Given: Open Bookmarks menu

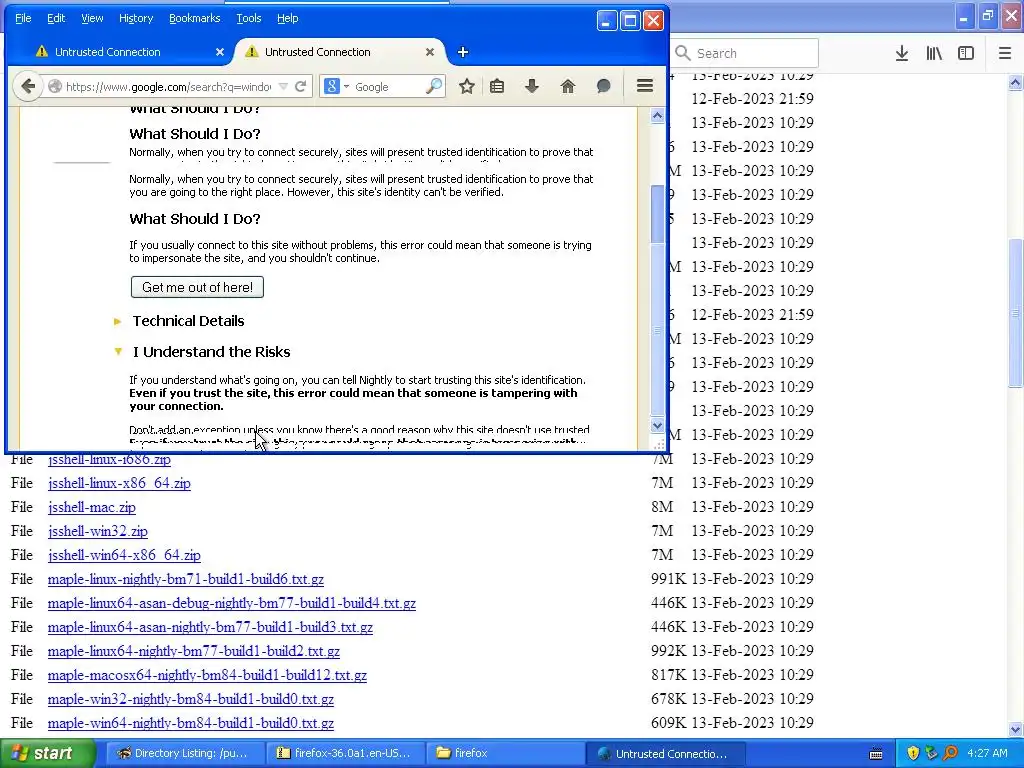Looking at the screenshot, I should [195, 18].
